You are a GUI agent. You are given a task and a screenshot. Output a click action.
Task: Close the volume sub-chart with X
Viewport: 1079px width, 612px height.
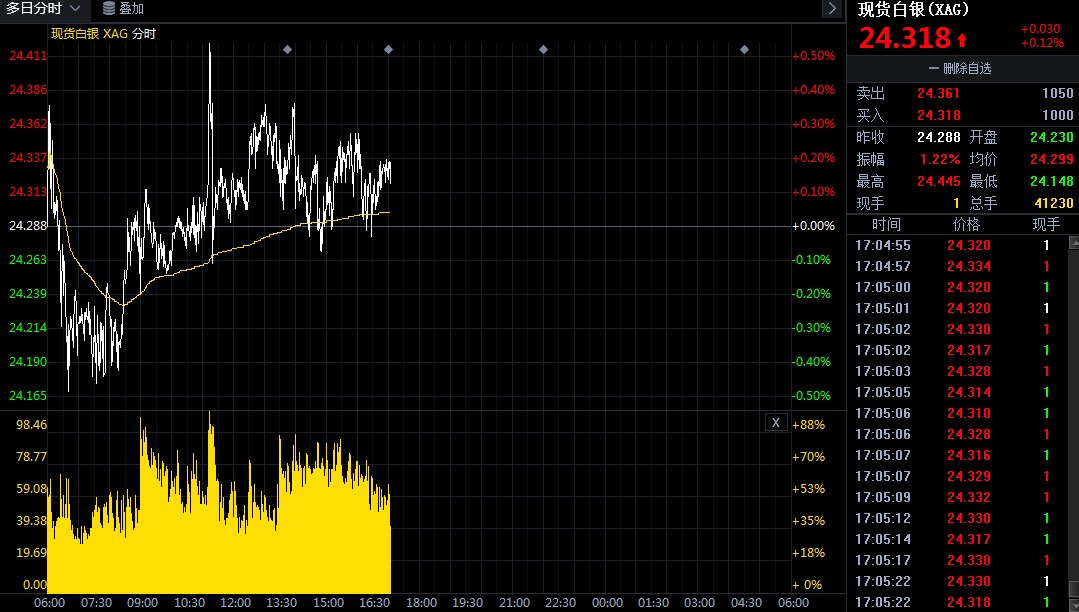click(776, 423)
